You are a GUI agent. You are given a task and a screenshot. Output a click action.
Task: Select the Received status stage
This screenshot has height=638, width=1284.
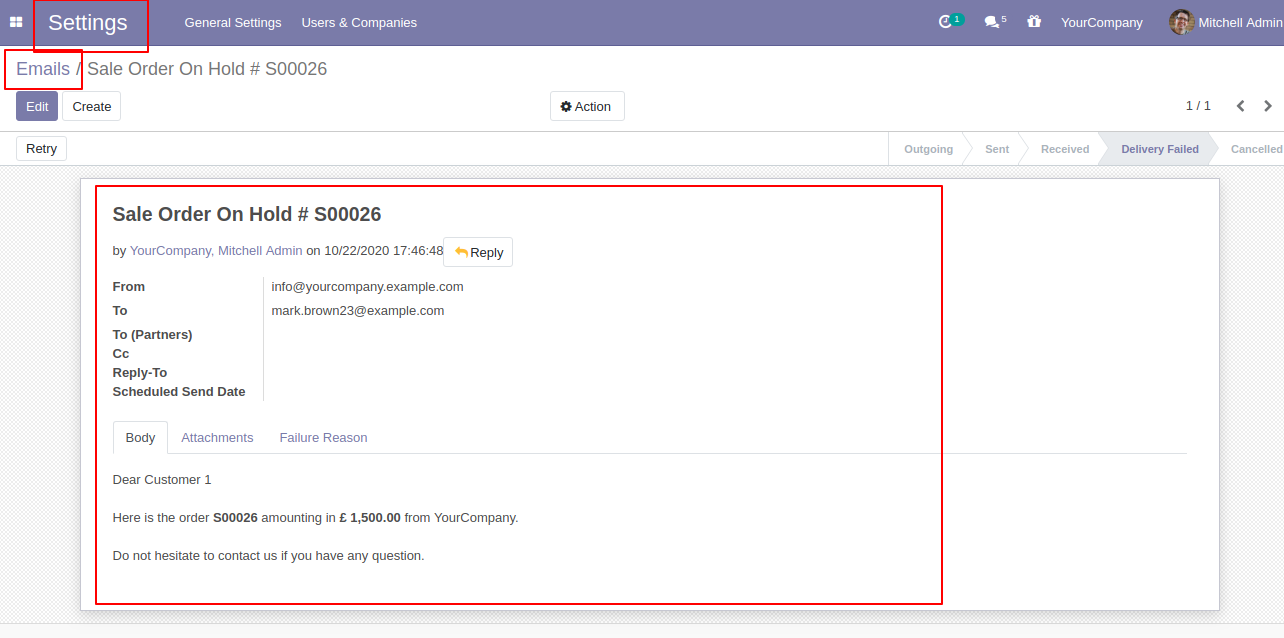click(1065, 149)
